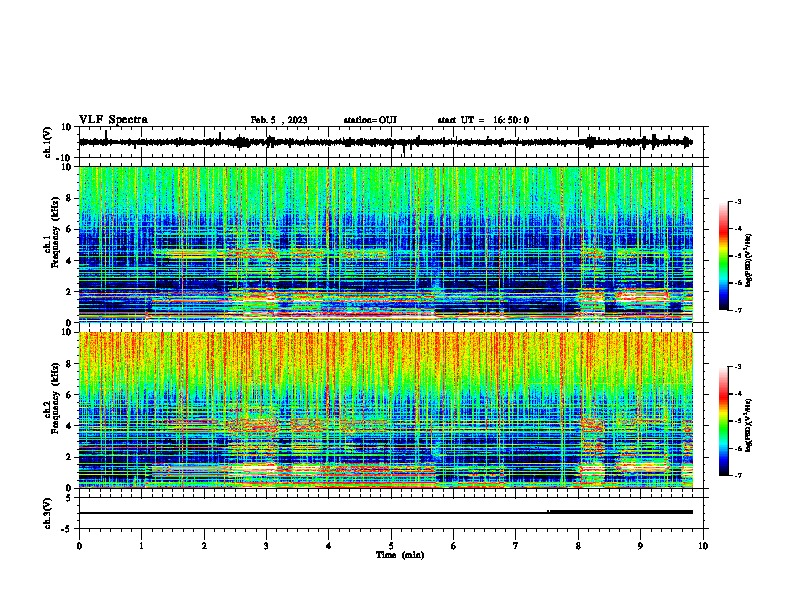
Task: Click the time axis tick label 8
Action: coord(578,546)
